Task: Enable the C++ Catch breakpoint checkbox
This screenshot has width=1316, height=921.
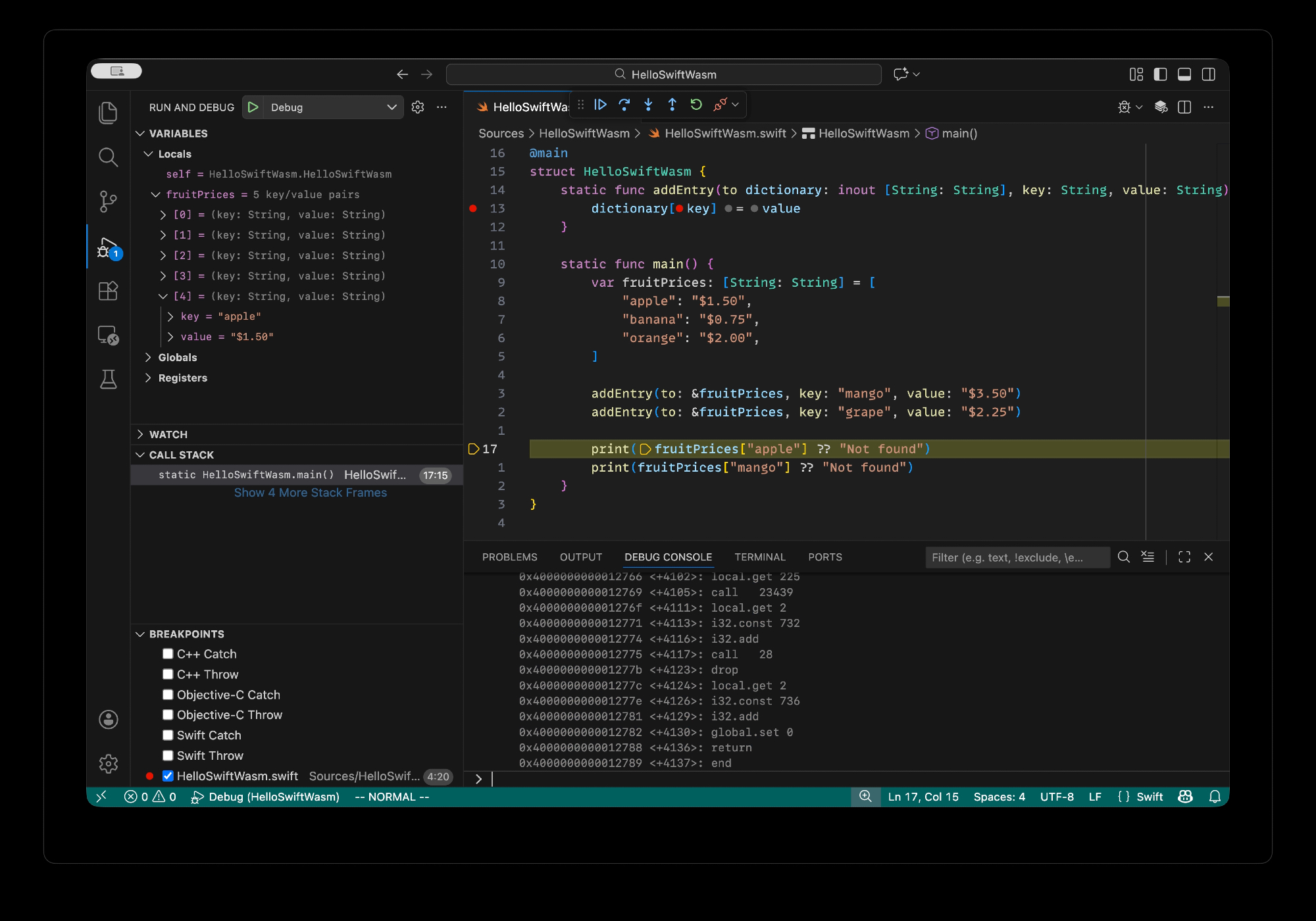Action: pos(168,654)
